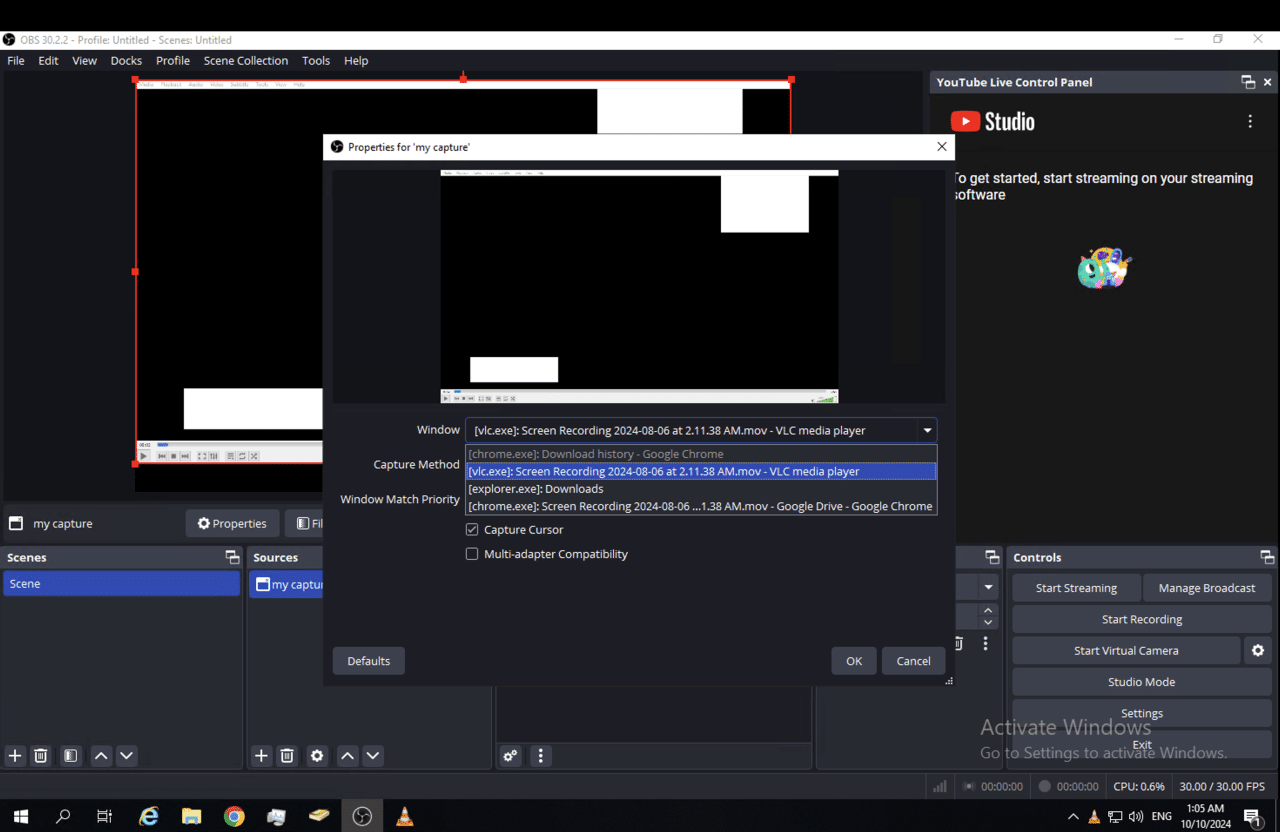Click the Defaults button
The height and width of the screenshot is (832, 1280).
[368, 660]
